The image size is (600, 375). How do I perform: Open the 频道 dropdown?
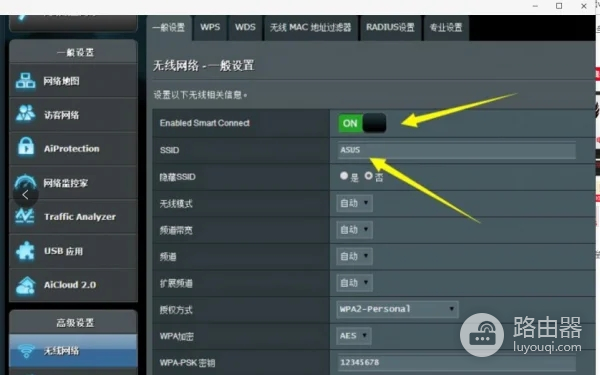(354, 256)
